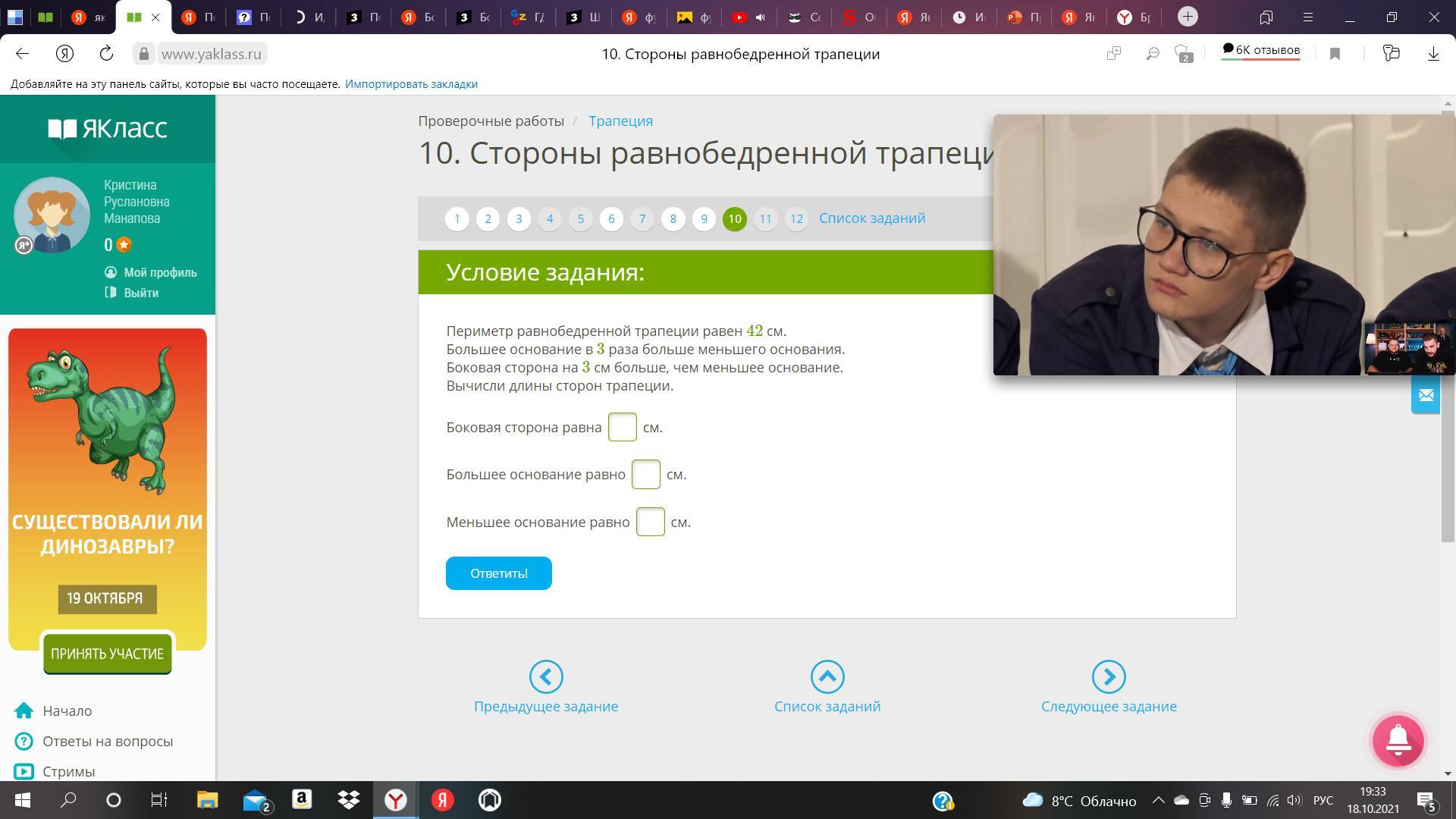Click the Previous task arrow icon

point(546,676)
